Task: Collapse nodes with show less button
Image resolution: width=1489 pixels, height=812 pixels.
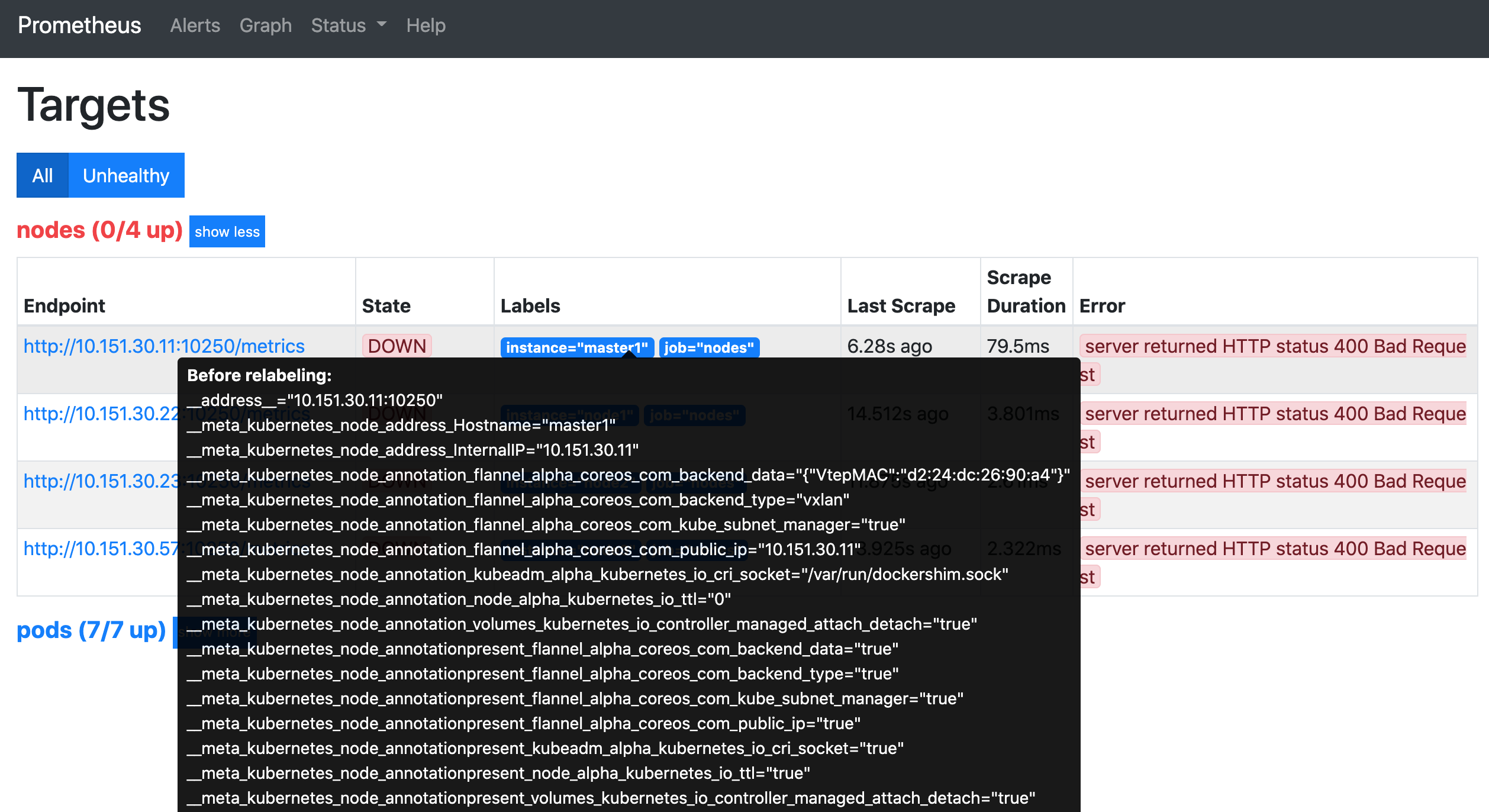Action: [227, 231]
